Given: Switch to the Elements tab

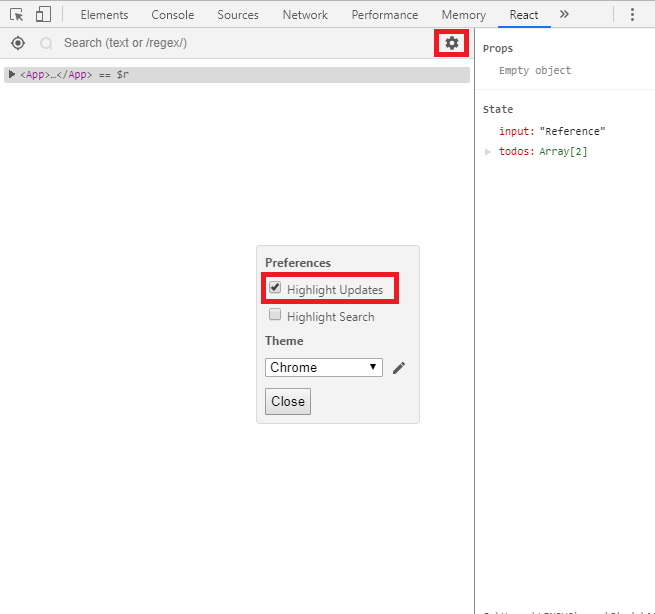Looking at the screenshot, I should click(104, 15).
